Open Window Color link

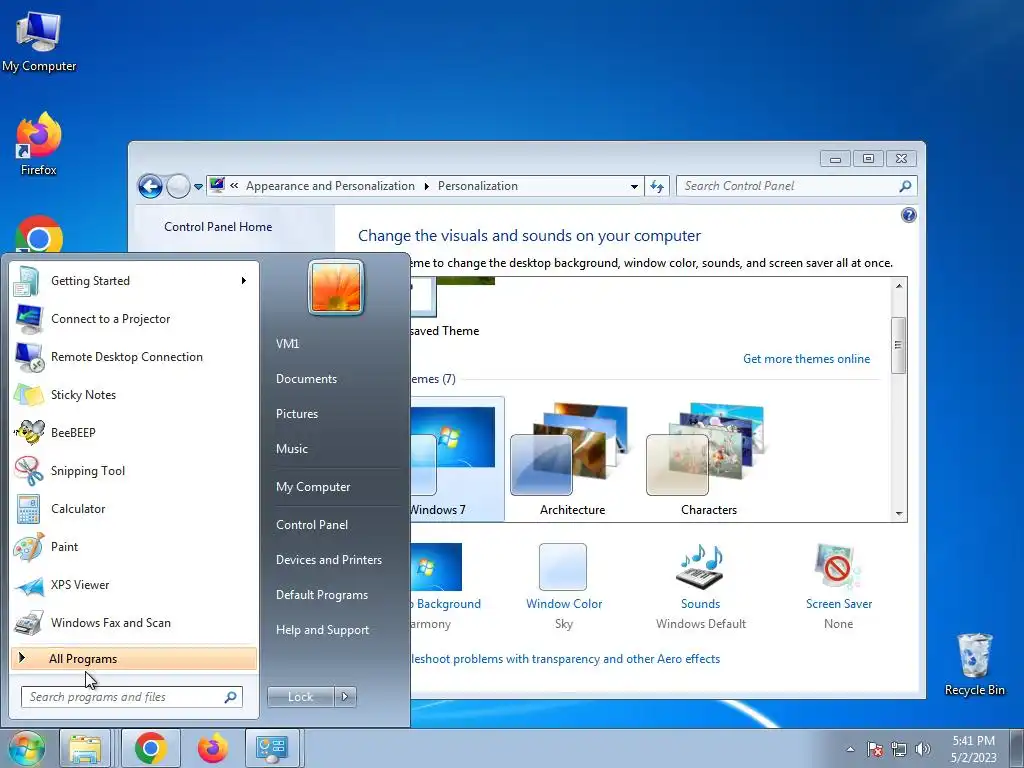click(564, 604)
